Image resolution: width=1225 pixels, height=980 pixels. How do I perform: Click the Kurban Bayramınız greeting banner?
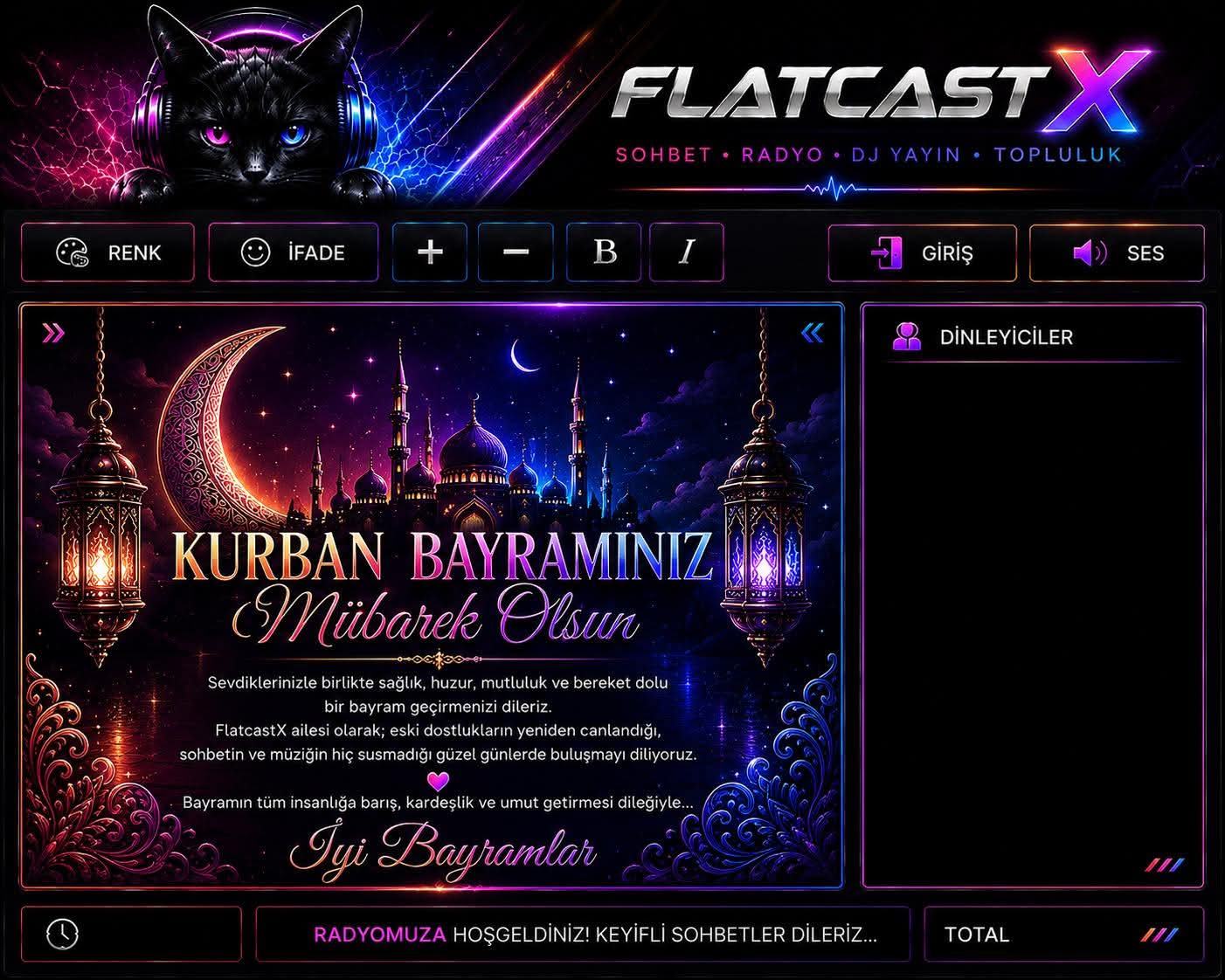(433, 596)
